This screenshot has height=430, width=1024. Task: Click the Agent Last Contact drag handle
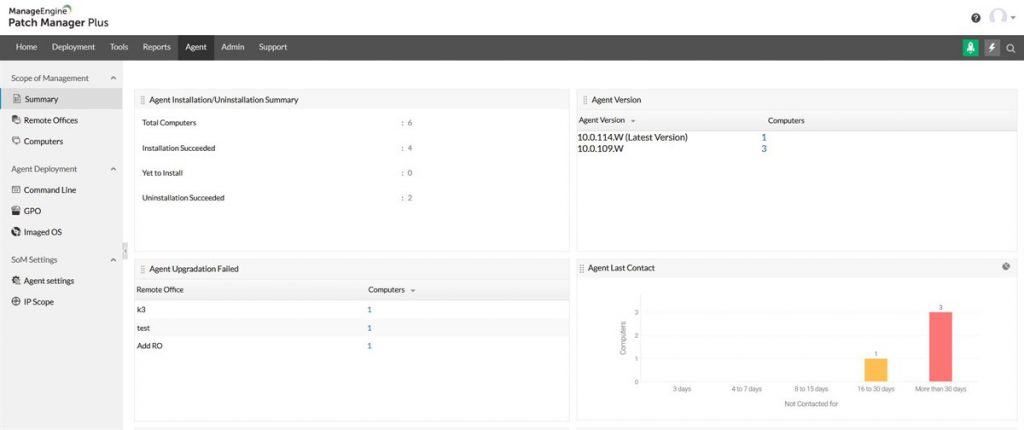pyautogui.click(x=582, y=268)
